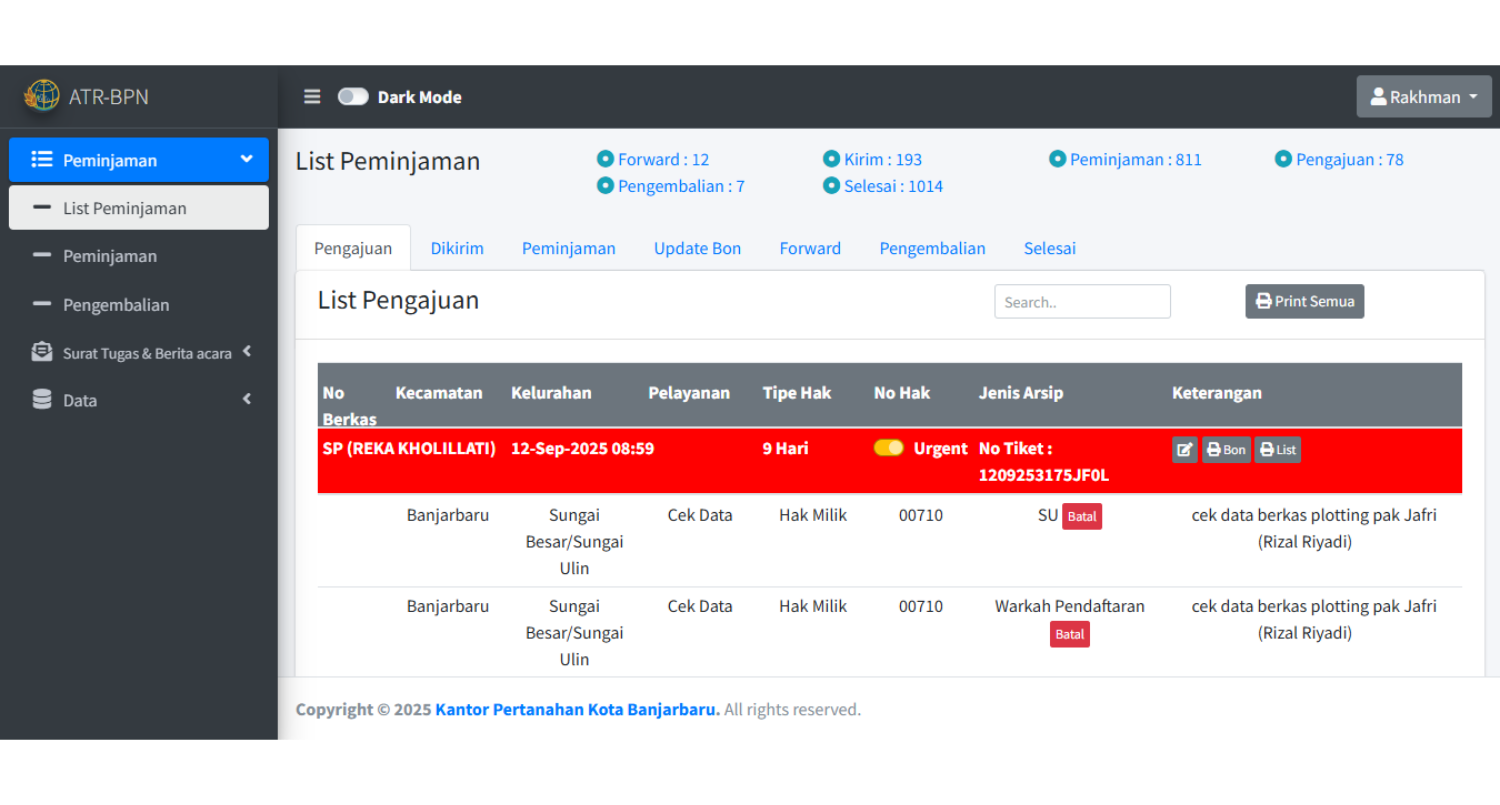Image resolution: width=1500 pixels, height=805 pixels.
Task: Open the Pengembalian tab
Action: click(932, 248)
